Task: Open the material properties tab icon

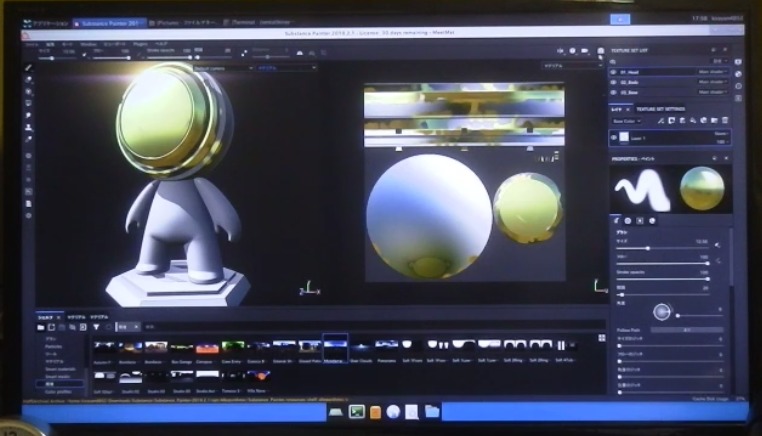Action: click(652, 221)
